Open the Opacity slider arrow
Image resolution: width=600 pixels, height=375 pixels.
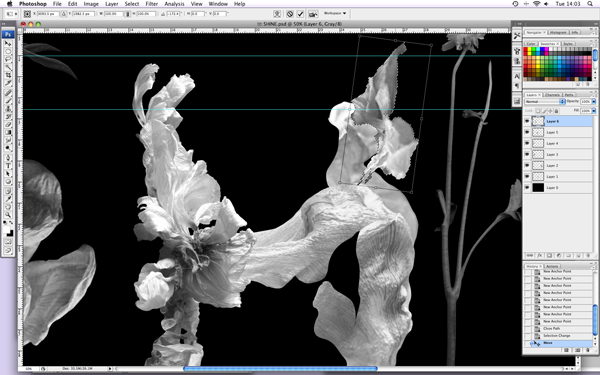click(x=594, y=101)
